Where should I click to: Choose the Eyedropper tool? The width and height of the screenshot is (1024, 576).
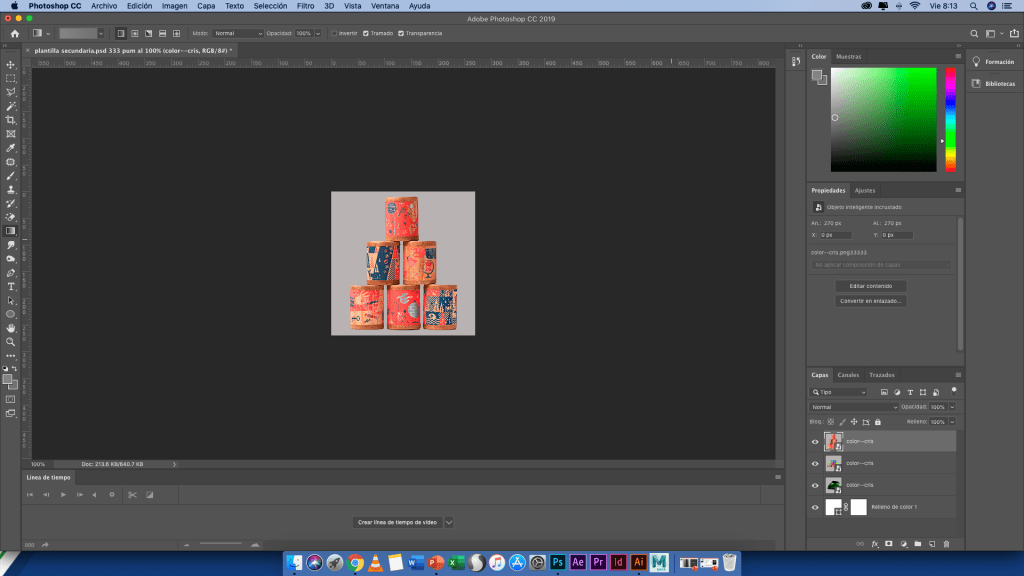[x=11, y=147]
